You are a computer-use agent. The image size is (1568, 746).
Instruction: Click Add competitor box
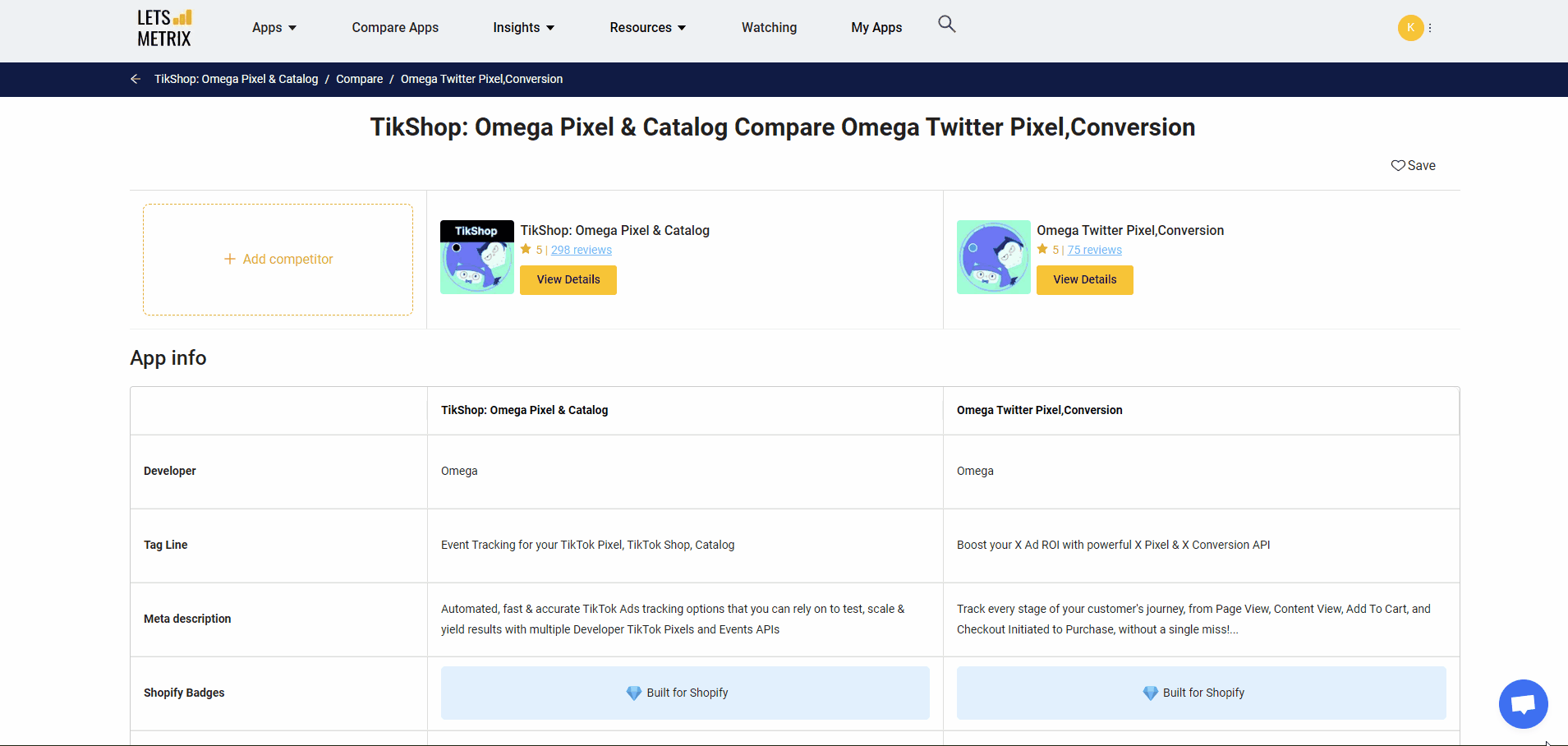(x=278, y=260)
